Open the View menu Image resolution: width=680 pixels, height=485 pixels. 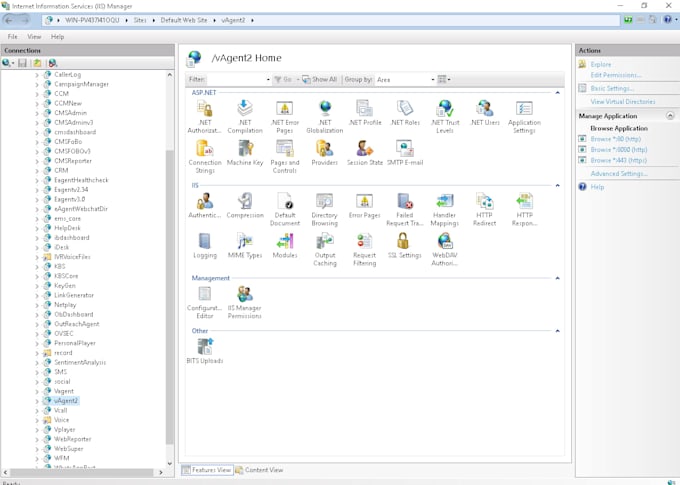click(x=34, y=37)
